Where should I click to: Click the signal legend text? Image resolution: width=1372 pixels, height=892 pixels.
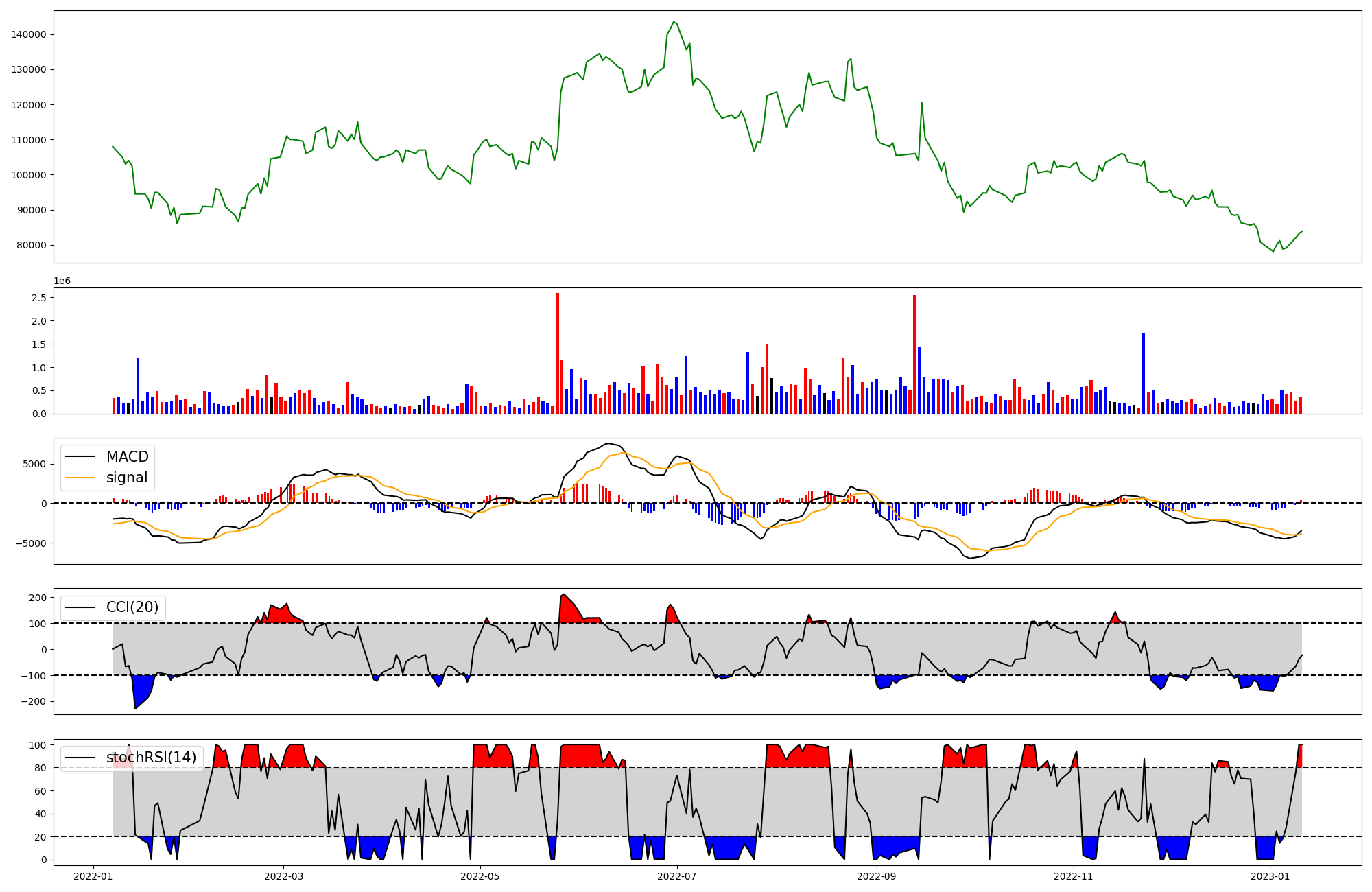(x=127, y=478)
